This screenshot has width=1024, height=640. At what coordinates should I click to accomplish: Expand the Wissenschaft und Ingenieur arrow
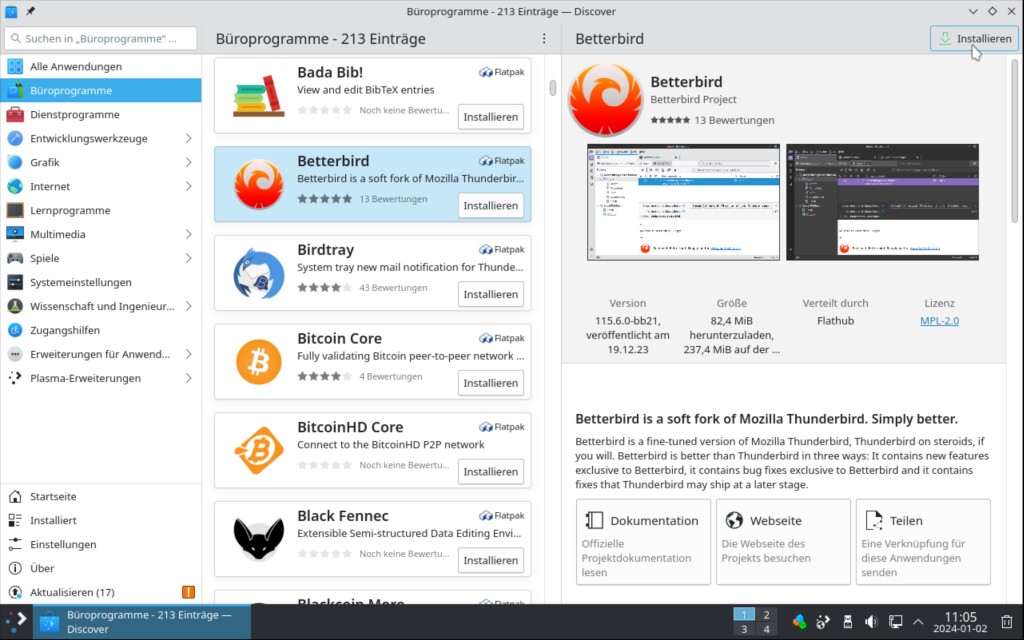(x=188, y=306)
